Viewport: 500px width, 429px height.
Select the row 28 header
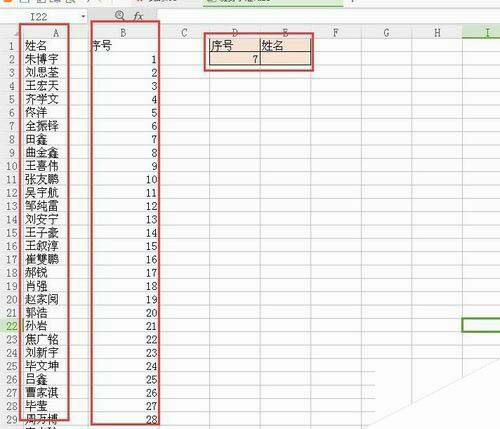pyautogui.click(x=12, y=406)
